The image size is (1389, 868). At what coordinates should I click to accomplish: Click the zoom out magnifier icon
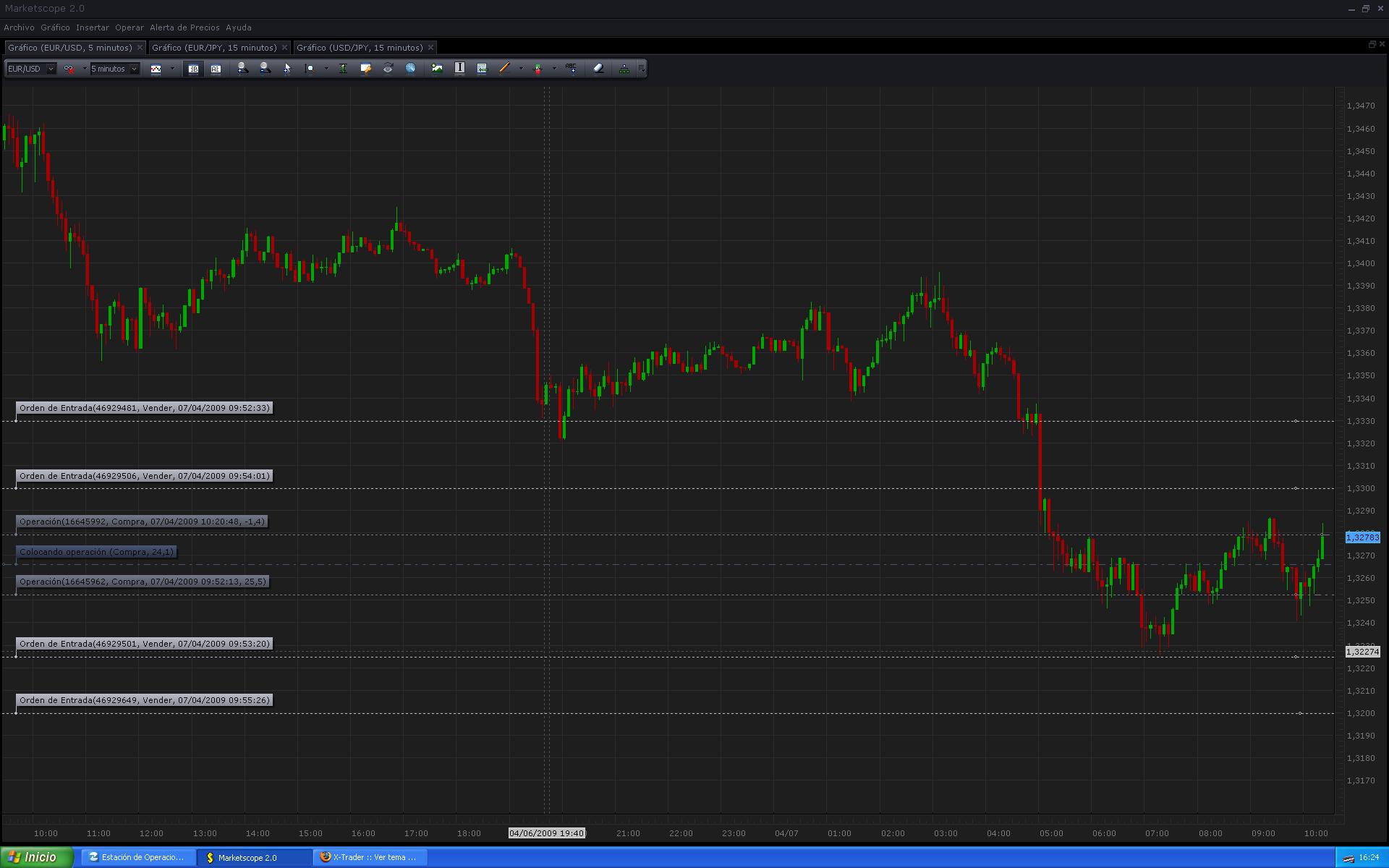[x=265, y=68]
